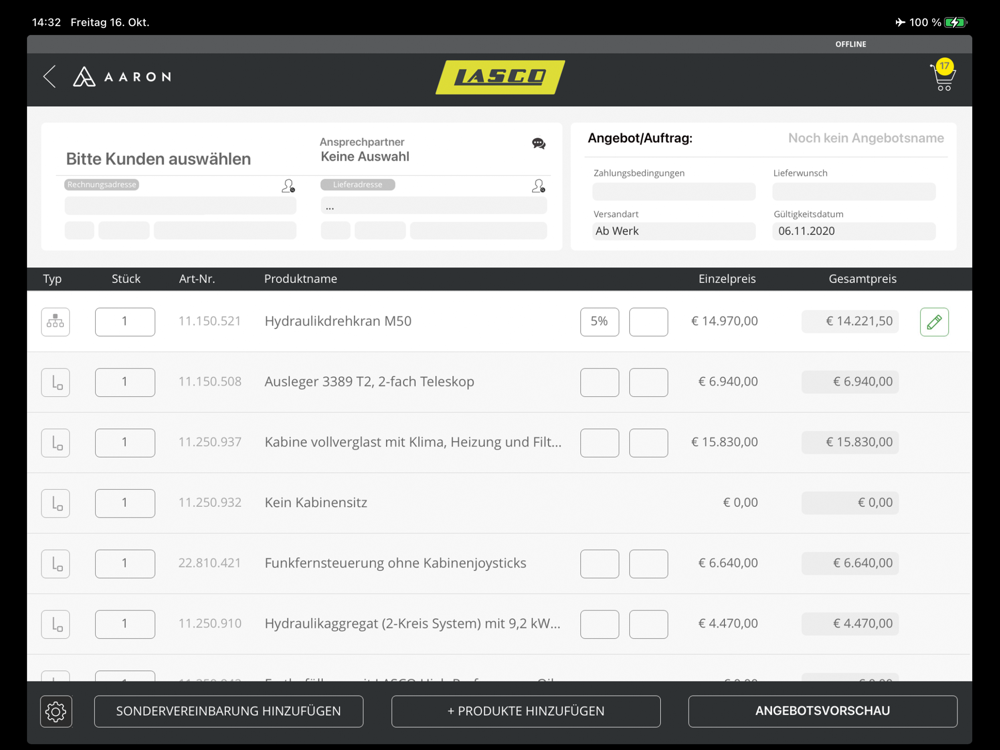
Task: Open the chat bubbles icon next to Ansprechpartner
Action: pyautogui.click(x=539, y=143)
